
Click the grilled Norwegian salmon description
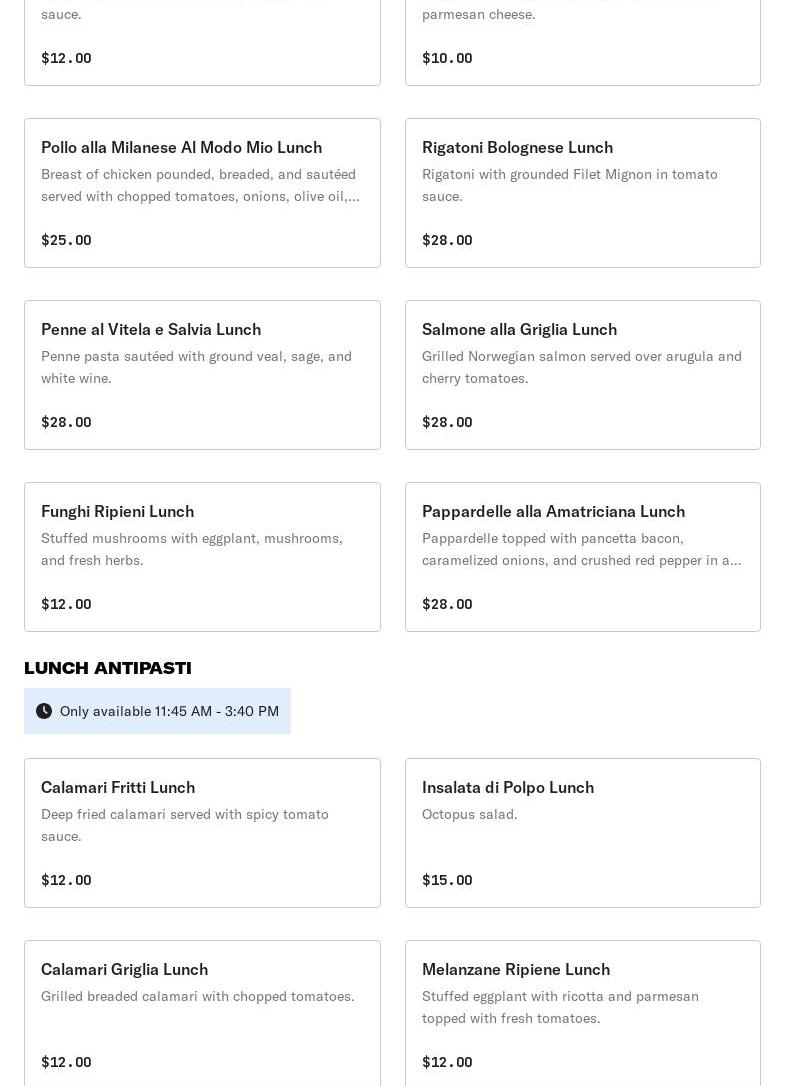(582, 367)
